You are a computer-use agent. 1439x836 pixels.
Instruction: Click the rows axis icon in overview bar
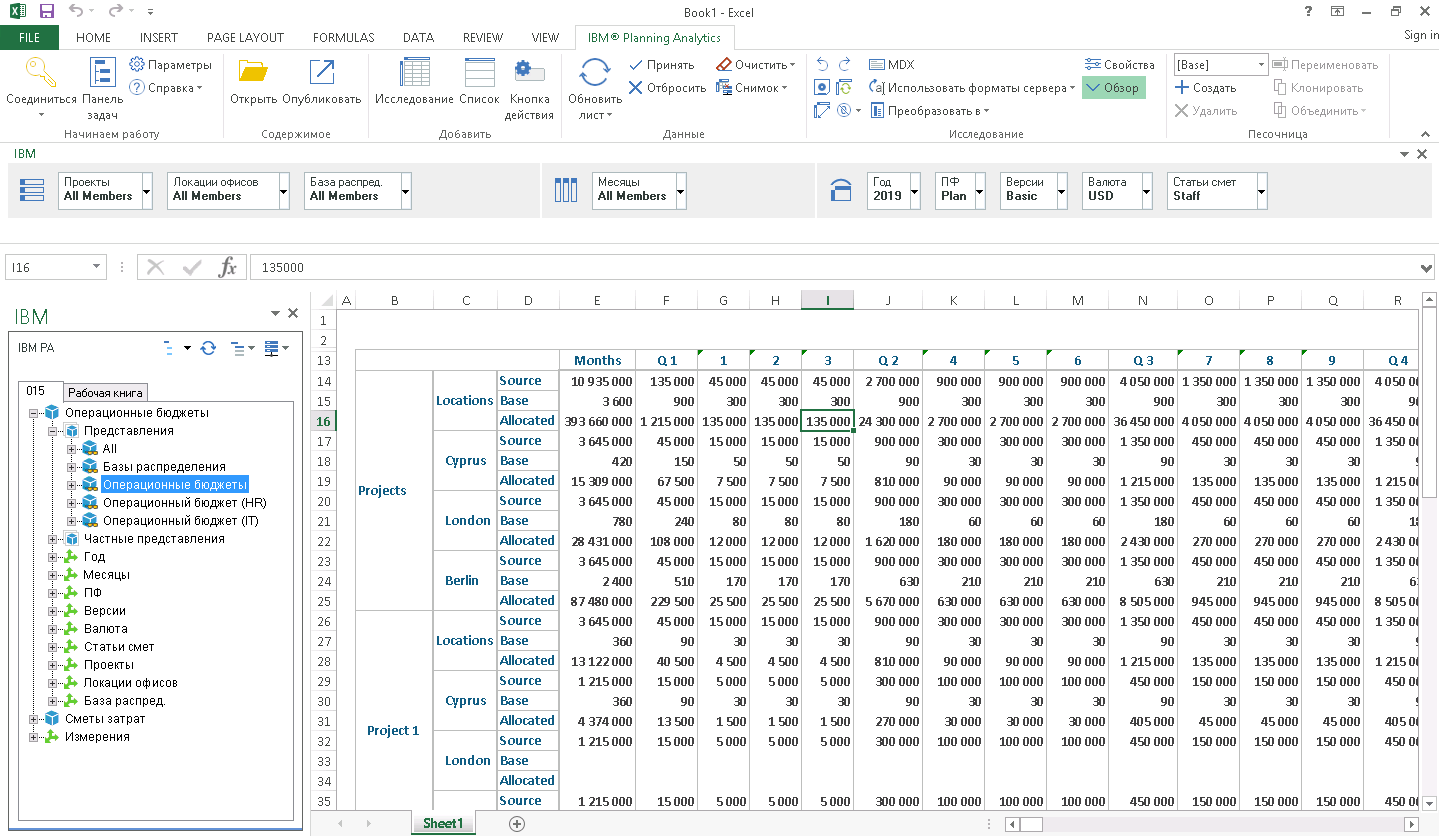[x=32, y=190]
